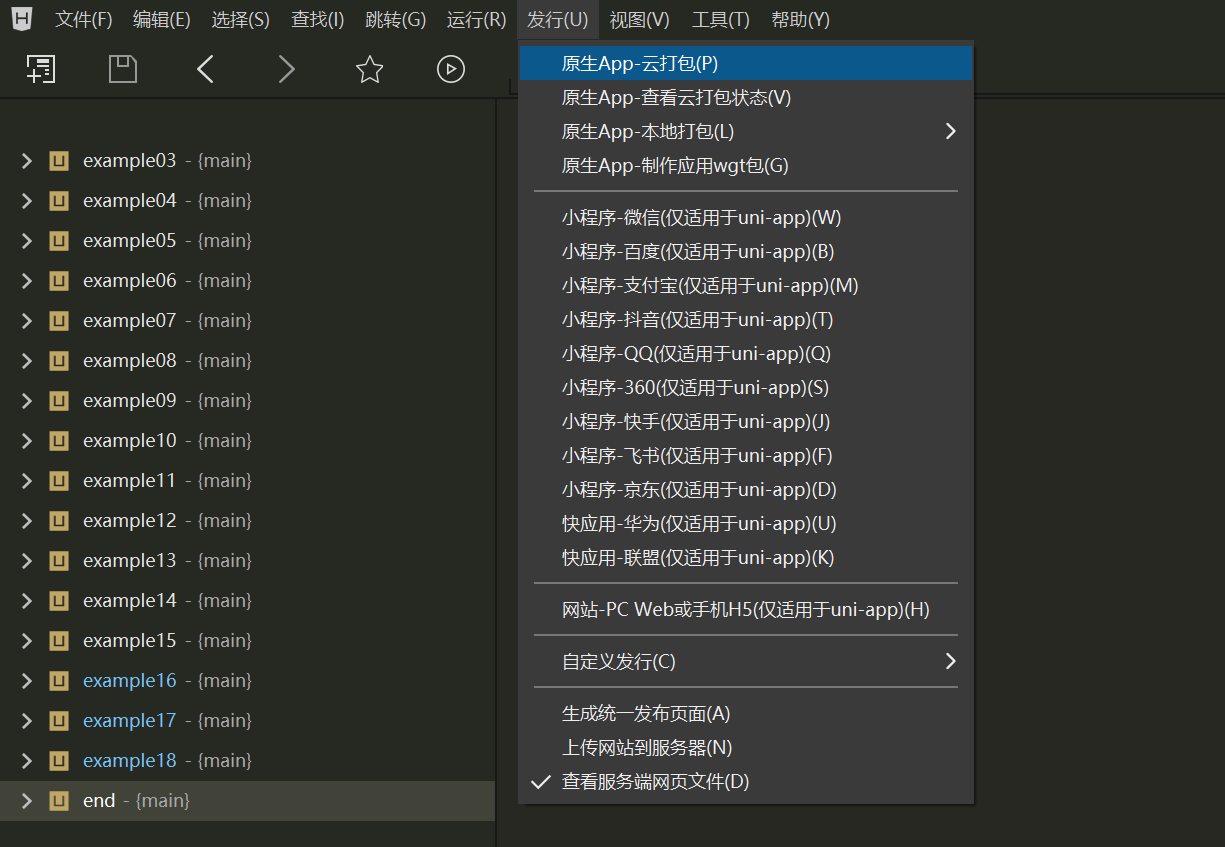1225x847 pixels.
Task: Click the new file toolbar icon
Action: click(x=41, y=69)
